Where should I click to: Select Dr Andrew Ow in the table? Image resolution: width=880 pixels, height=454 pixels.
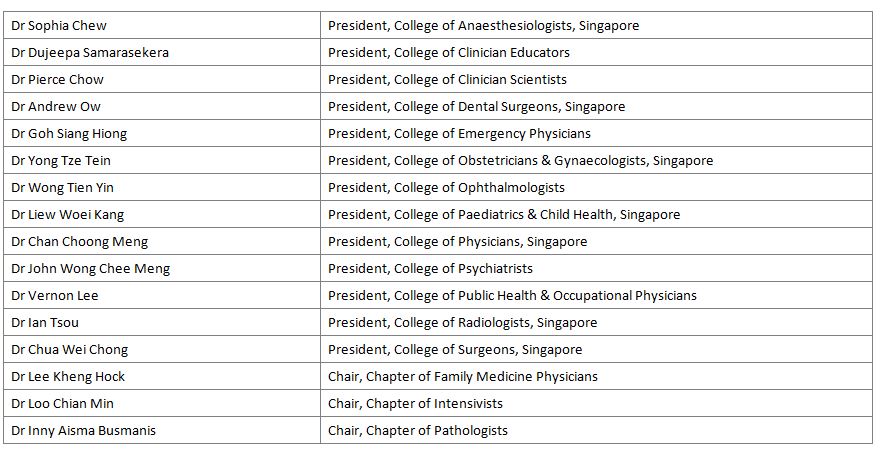tap(56, 106)
